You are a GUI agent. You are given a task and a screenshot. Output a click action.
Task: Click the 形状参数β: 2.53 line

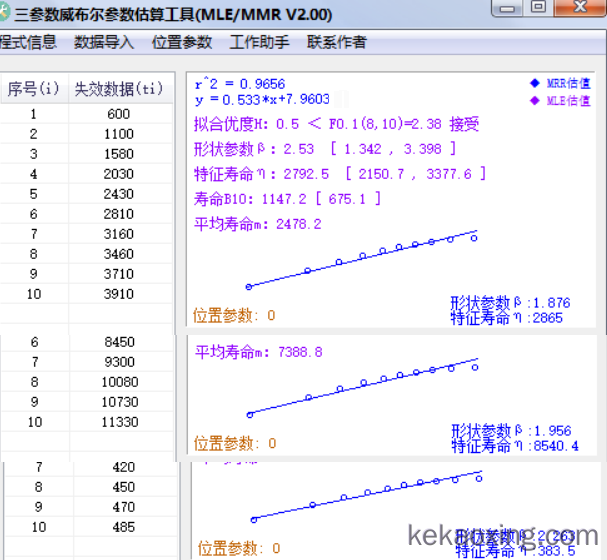coord(325,149)
